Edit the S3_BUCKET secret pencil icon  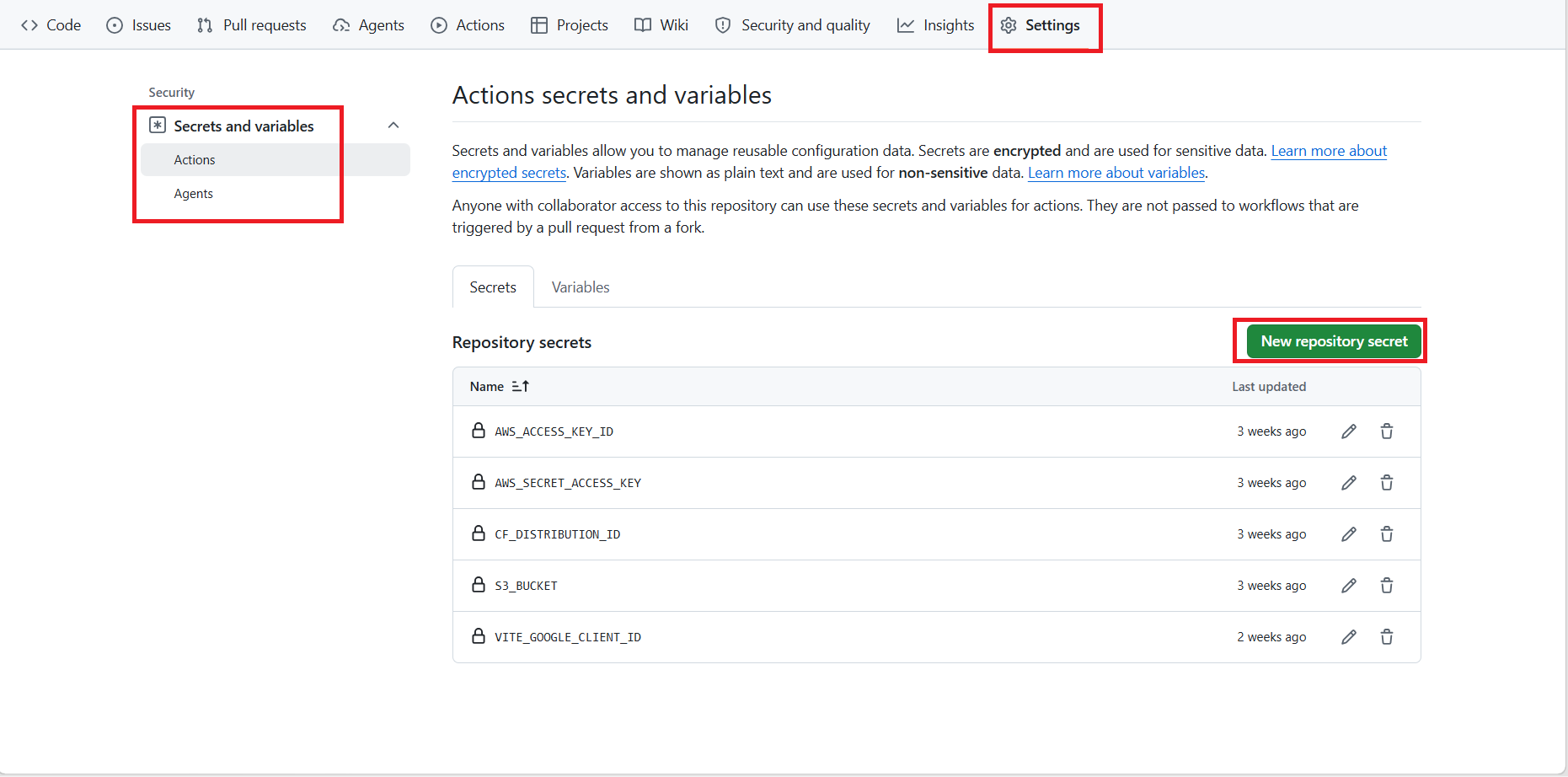point(1349,586)
